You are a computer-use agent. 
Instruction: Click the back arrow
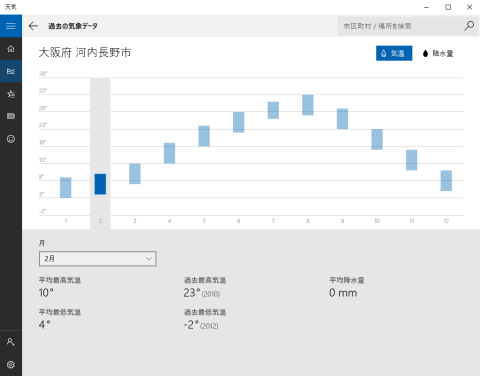(x=33, y=26)
